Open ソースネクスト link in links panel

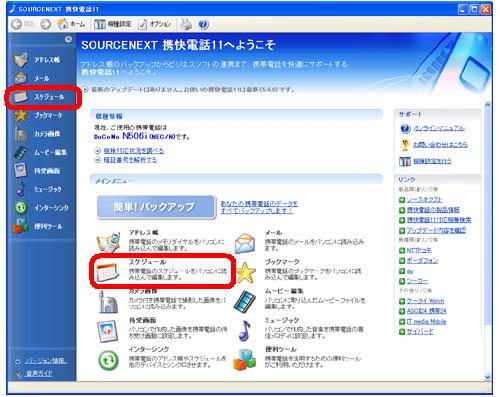(x=424, y=200)
